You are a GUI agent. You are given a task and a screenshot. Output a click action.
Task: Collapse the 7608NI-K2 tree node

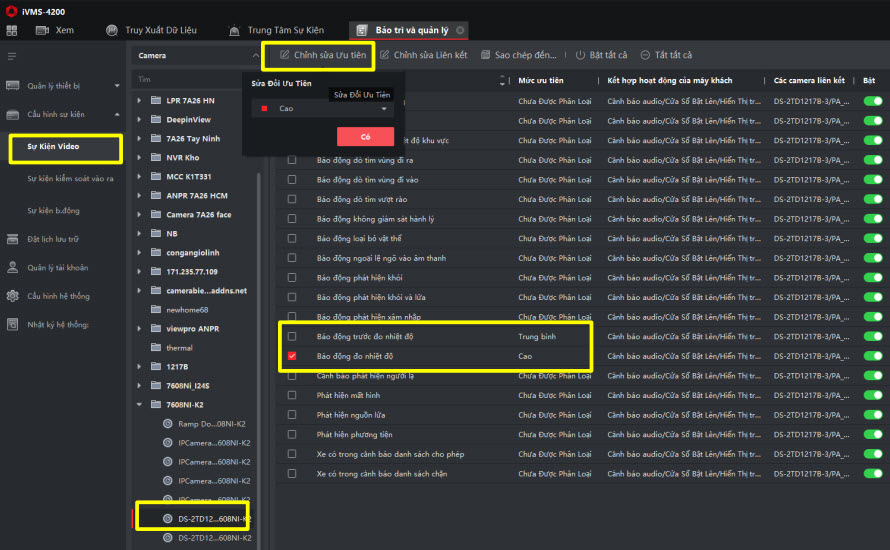(x=139, y=405)
